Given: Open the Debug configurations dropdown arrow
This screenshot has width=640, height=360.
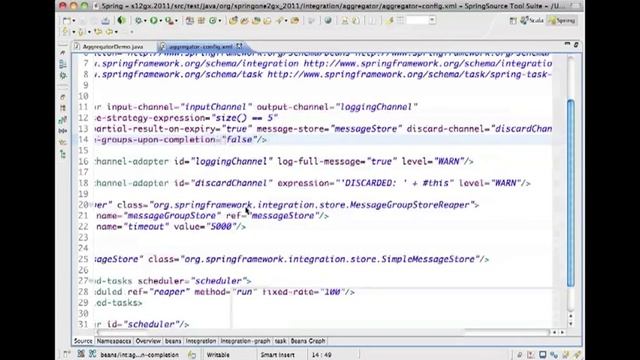Looking at the screenshot, I should pyautogui.click(x=145, y=21).
